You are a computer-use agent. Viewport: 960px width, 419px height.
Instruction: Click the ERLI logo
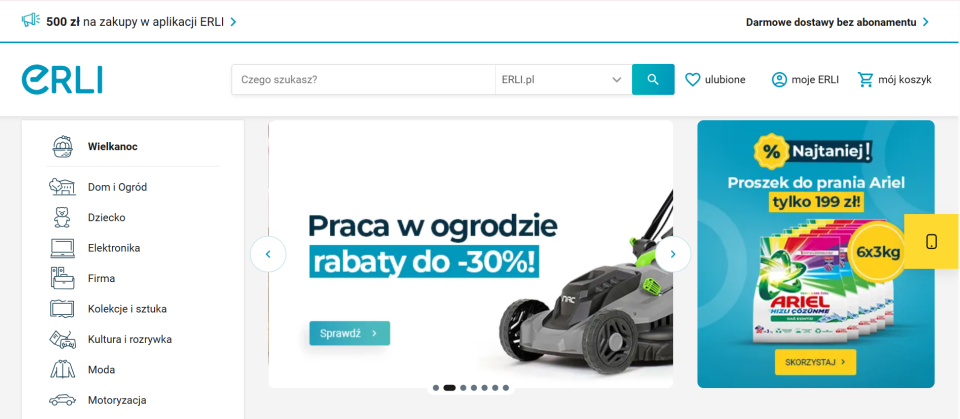(x=62, y=80)
